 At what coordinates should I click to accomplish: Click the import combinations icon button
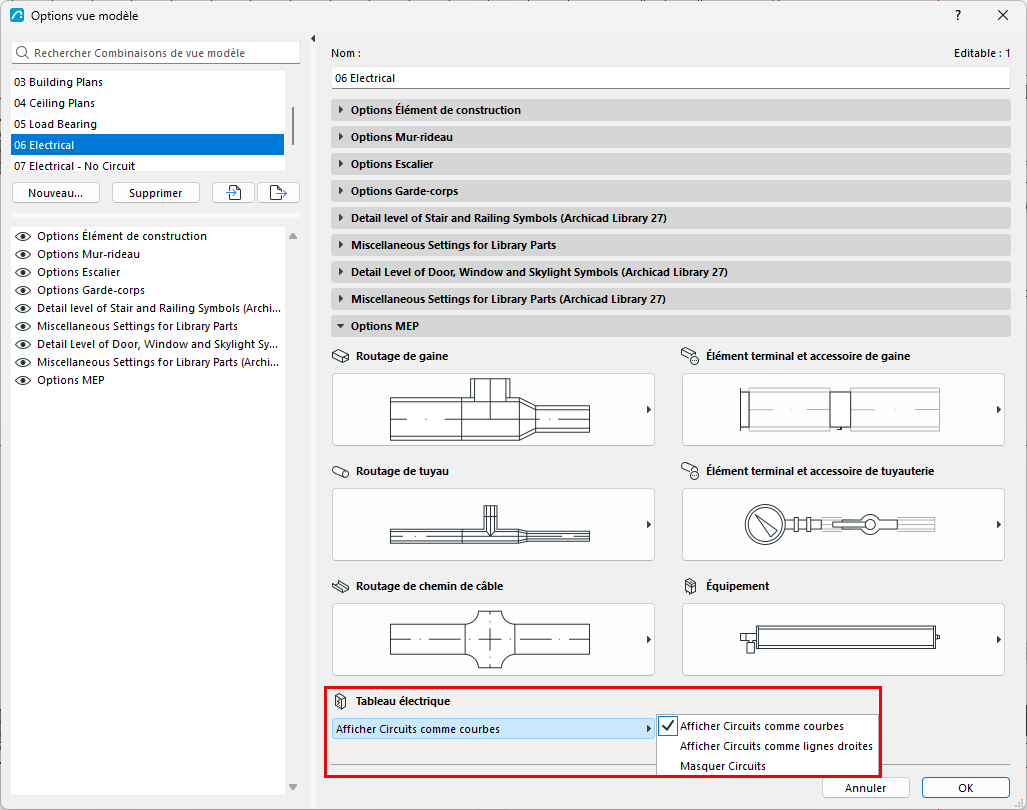pos(233,193)
